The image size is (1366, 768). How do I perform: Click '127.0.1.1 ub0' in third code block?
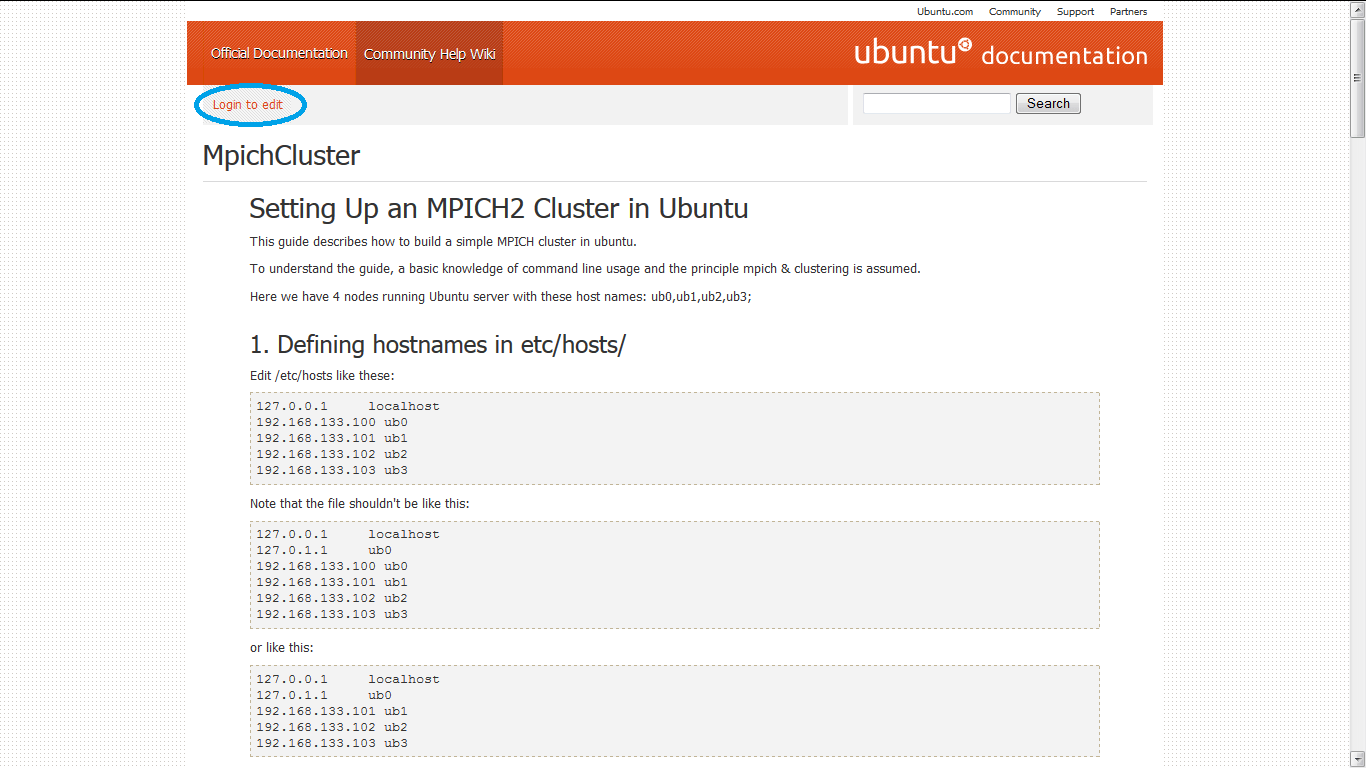[324, 695]
